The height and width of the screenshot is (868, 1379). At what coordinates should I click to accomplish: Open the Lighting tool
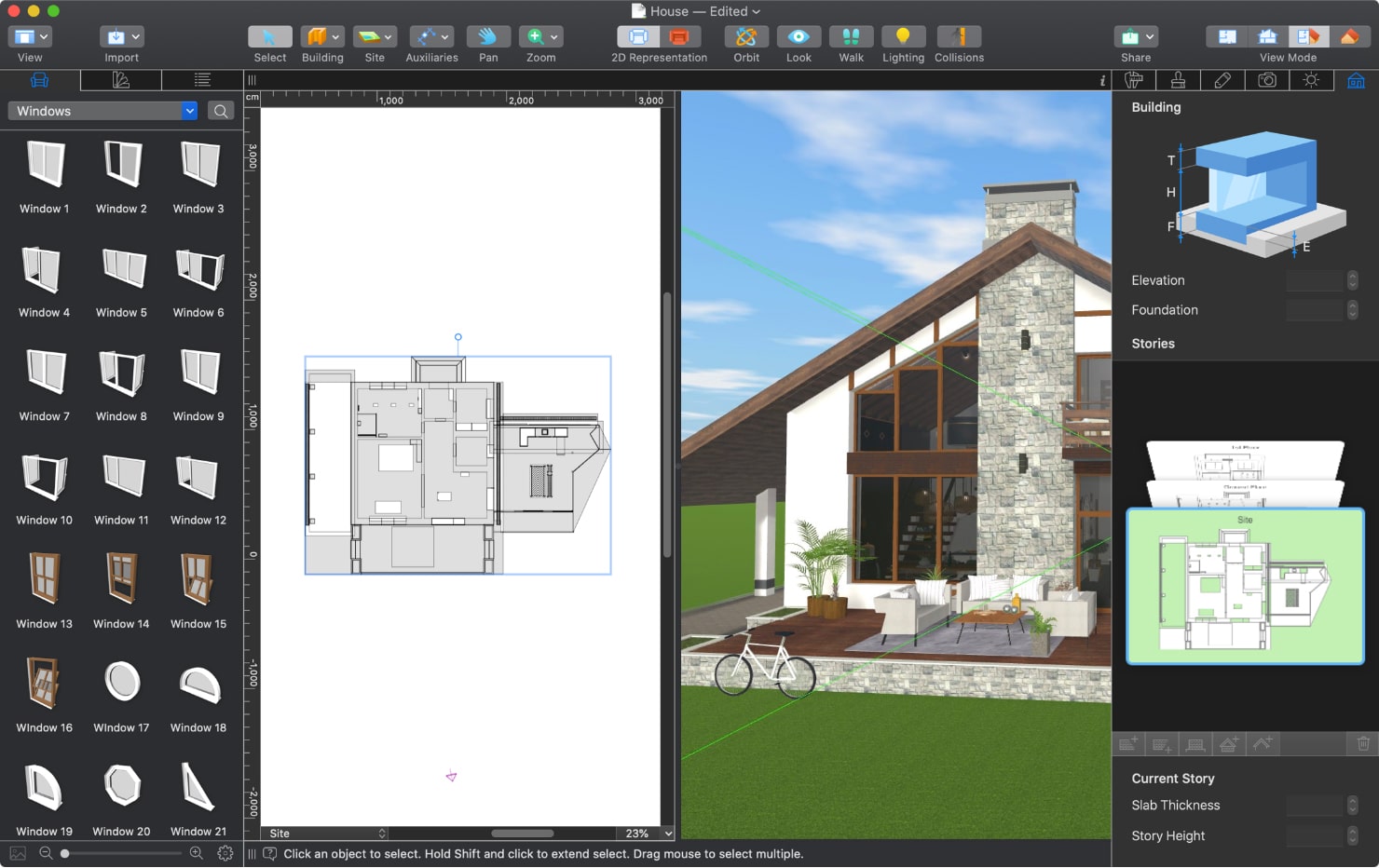click(902, 37)
